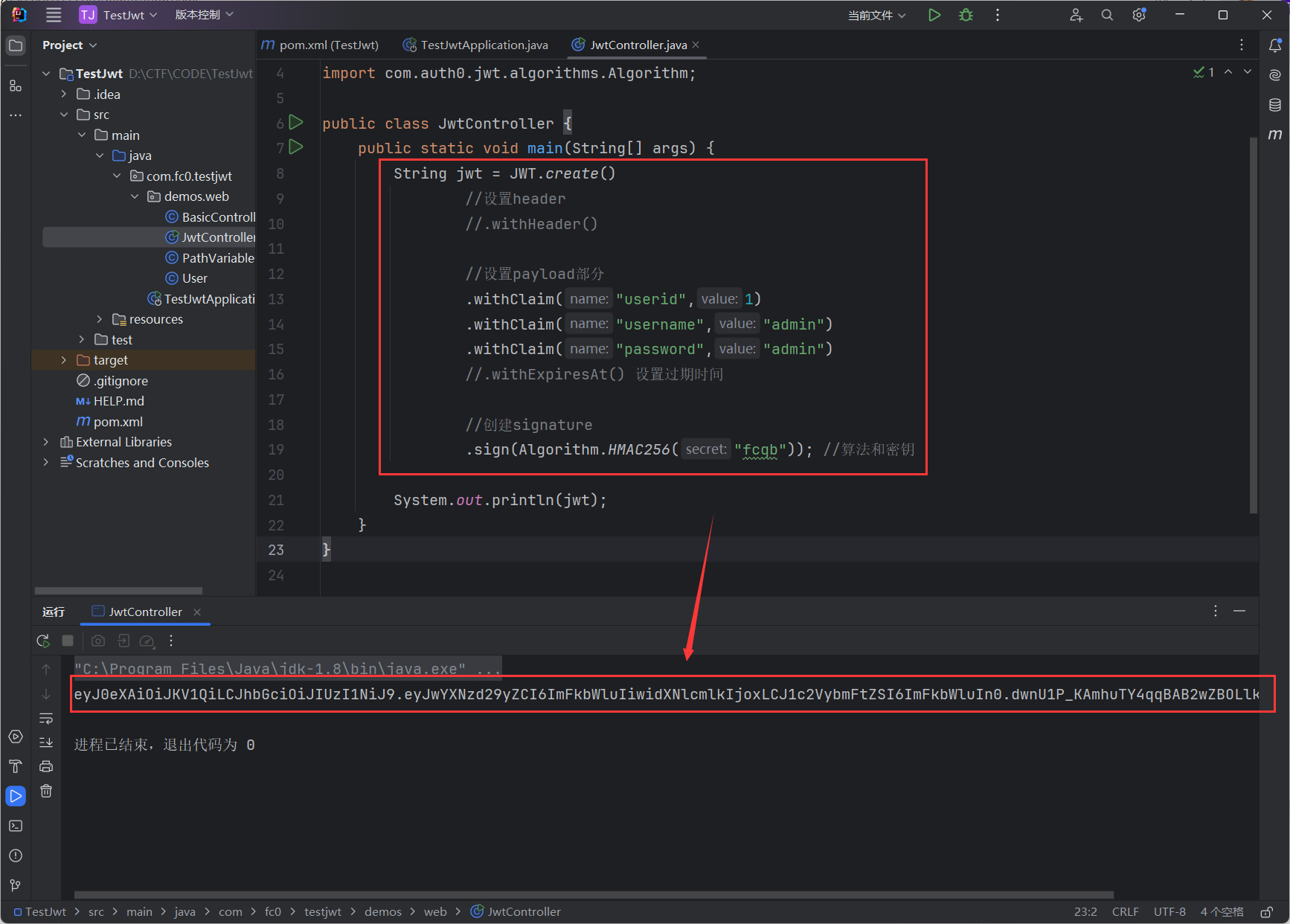This screenshot has height=924, width=1290.
Task: Expand the target folder in project tree
Action: (64, 360)
